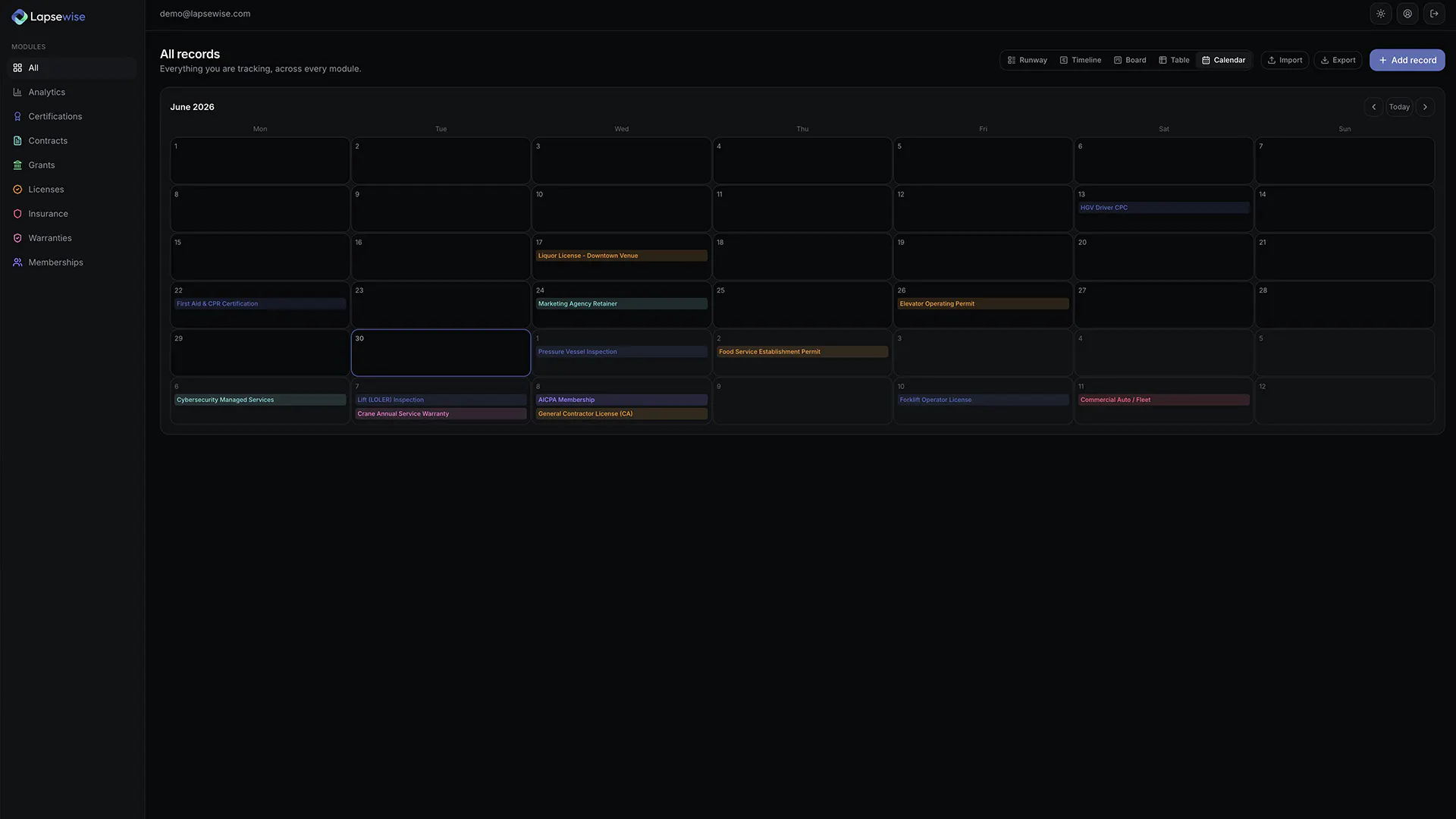Open Liquor License - Downtown Venue event
This screenshot has width=1456, height=819.
point(621,256)
